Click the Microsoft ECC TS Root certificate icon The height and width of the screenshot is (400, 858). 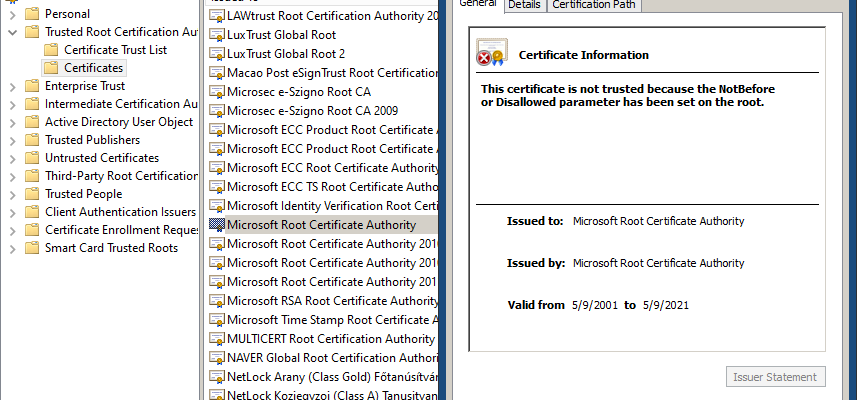coord(217,187)
